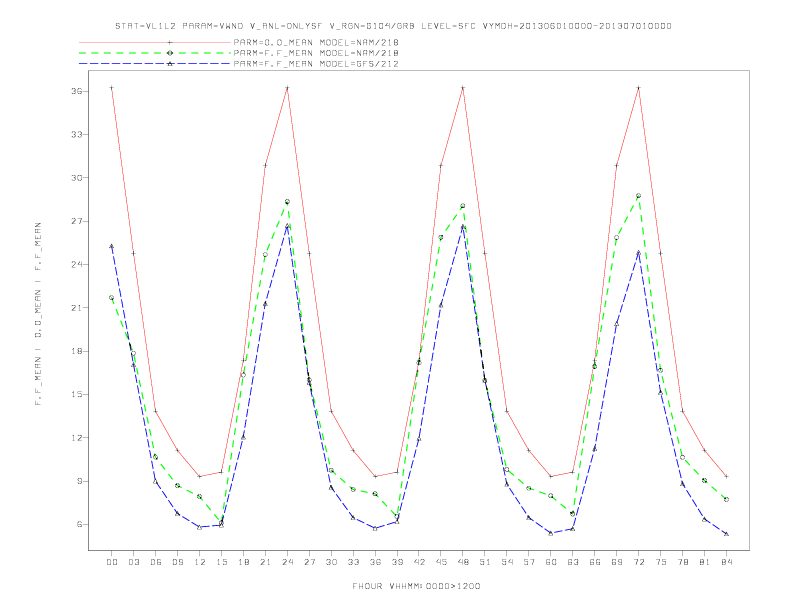
Task: Click y-axis tick label 21
Action: pyautogui.click(x=77, y=308)
